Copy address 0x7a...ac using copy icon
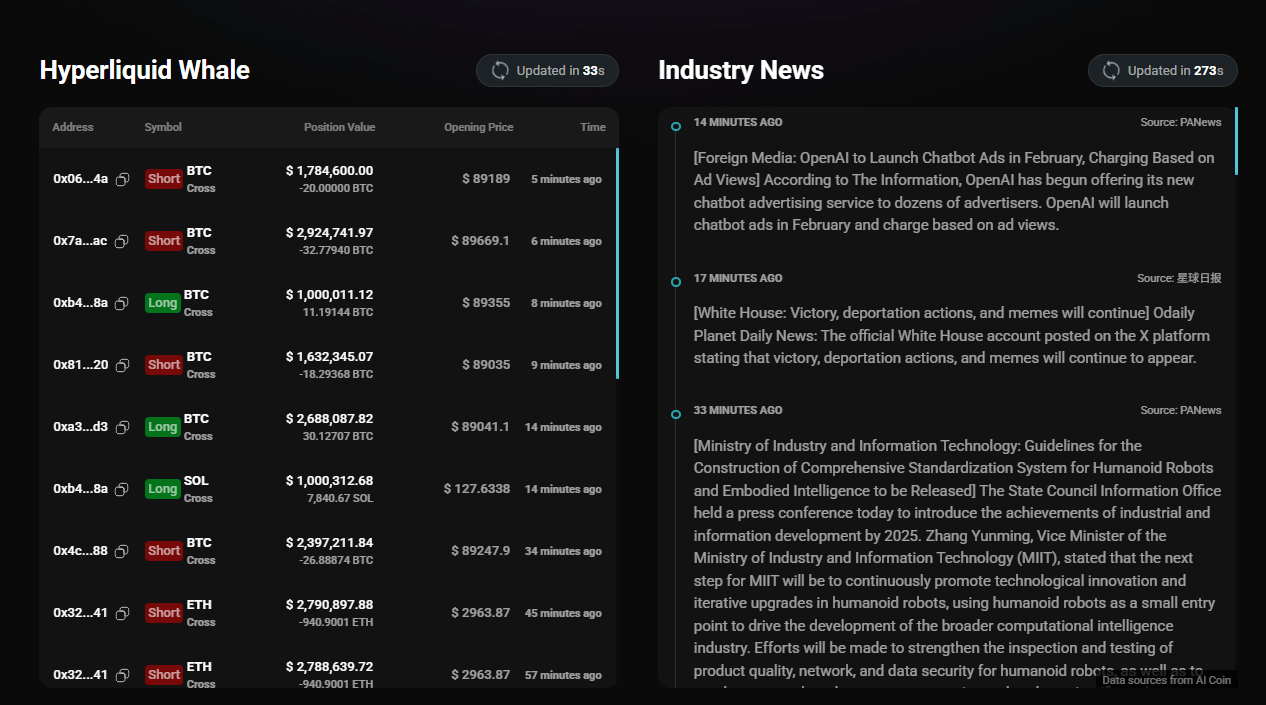Viewport: 1266px width, 705px height. tap(121, 241)
